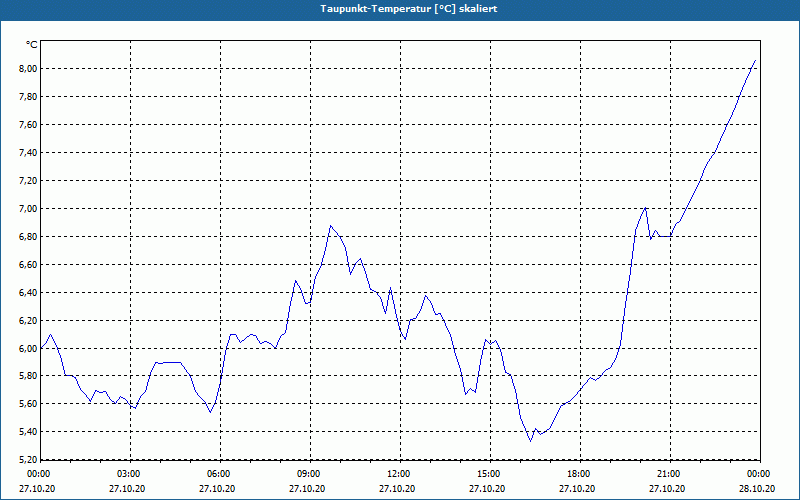Select the 06:00 x-axis time label
800x500 pixels.
click(x=220, y=474)
